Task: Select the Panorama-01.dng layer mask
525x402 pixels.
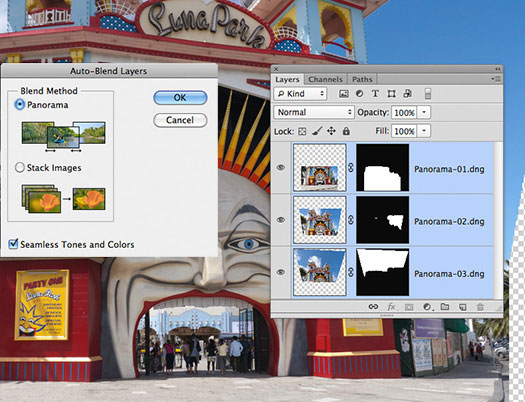Action: point(382,168)
